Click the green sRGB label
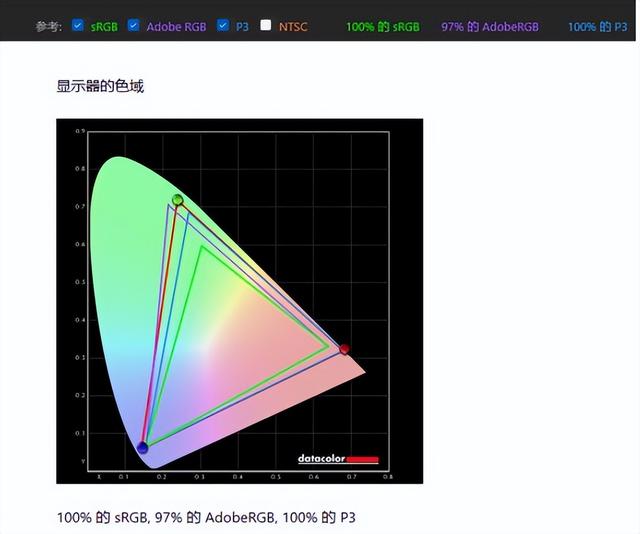This screenshot has height=534, width=640. [104, 27]
